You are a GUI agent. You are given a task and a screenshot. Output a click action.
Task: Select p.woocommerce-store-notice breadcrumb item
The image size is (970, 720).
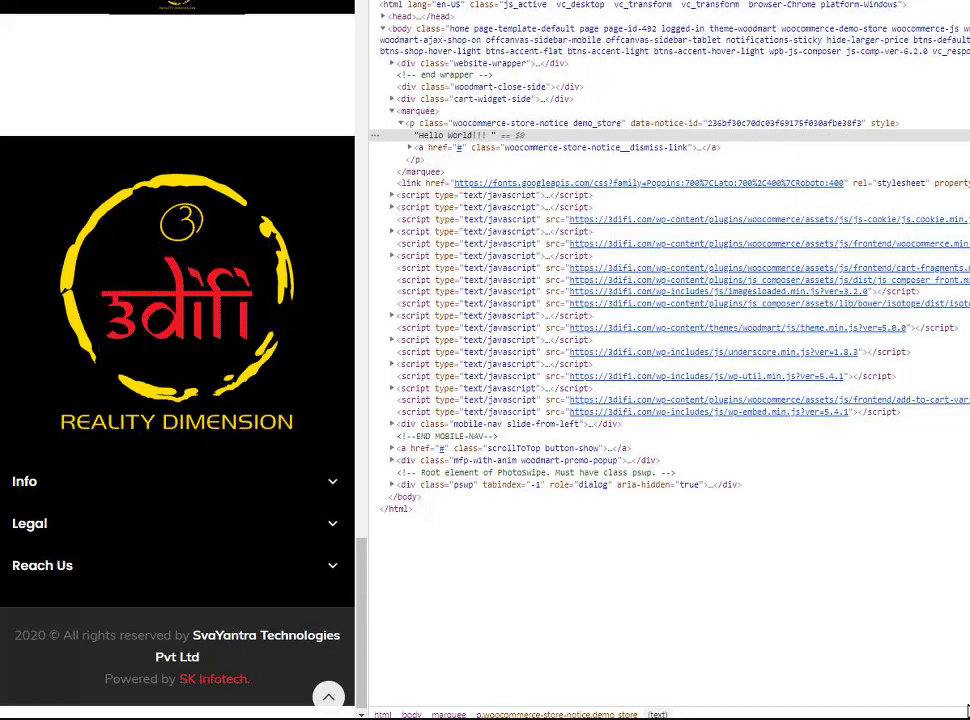(x=556, y=714)
